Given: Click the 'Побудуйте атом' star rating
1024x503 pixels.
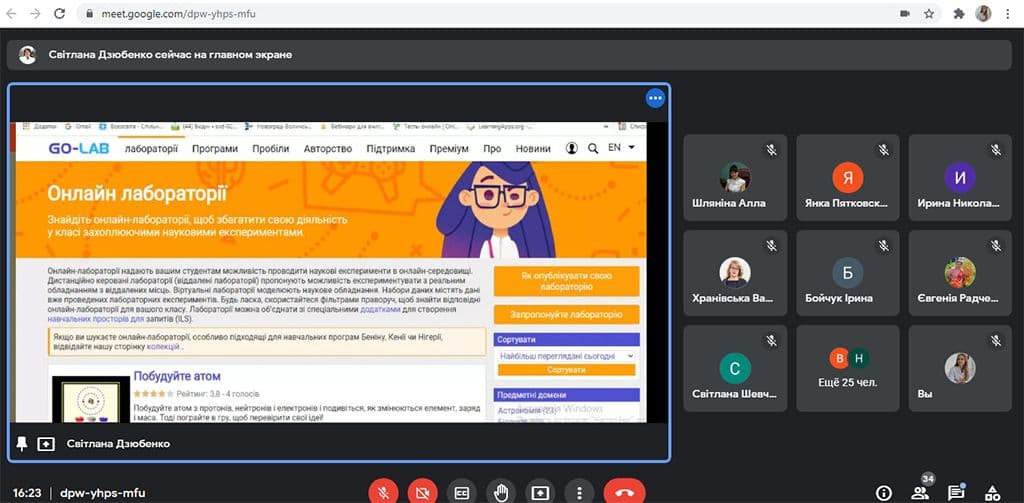Looking at the screenshot, I should point(153,394).
